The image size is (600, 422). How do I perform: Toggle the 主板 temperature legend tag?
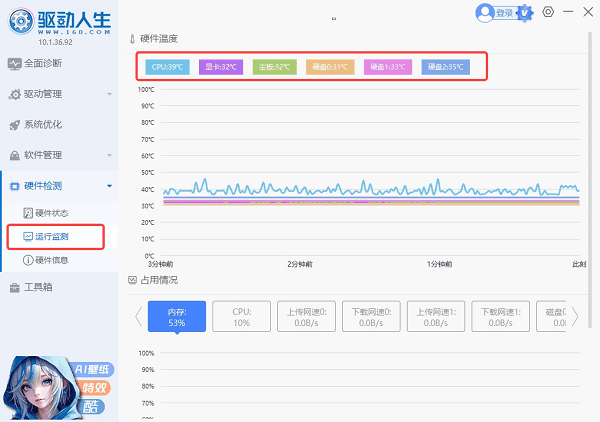[x=275, y=67]
